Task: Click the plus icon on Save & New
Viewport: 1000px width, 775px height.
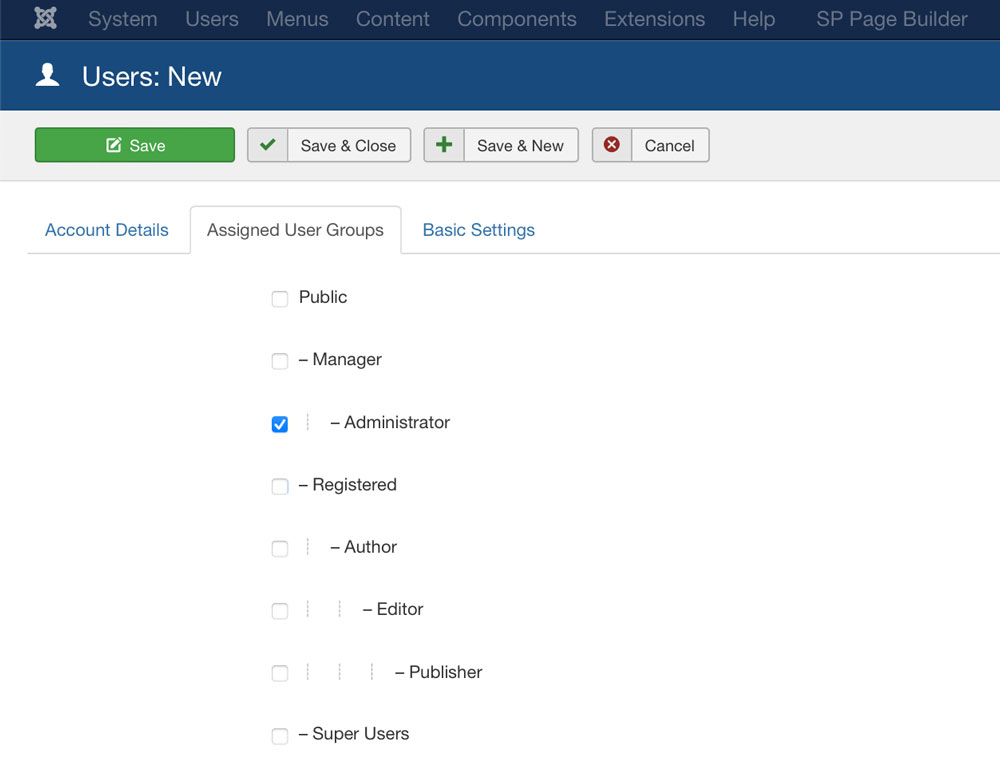Action: coord(443,144)
